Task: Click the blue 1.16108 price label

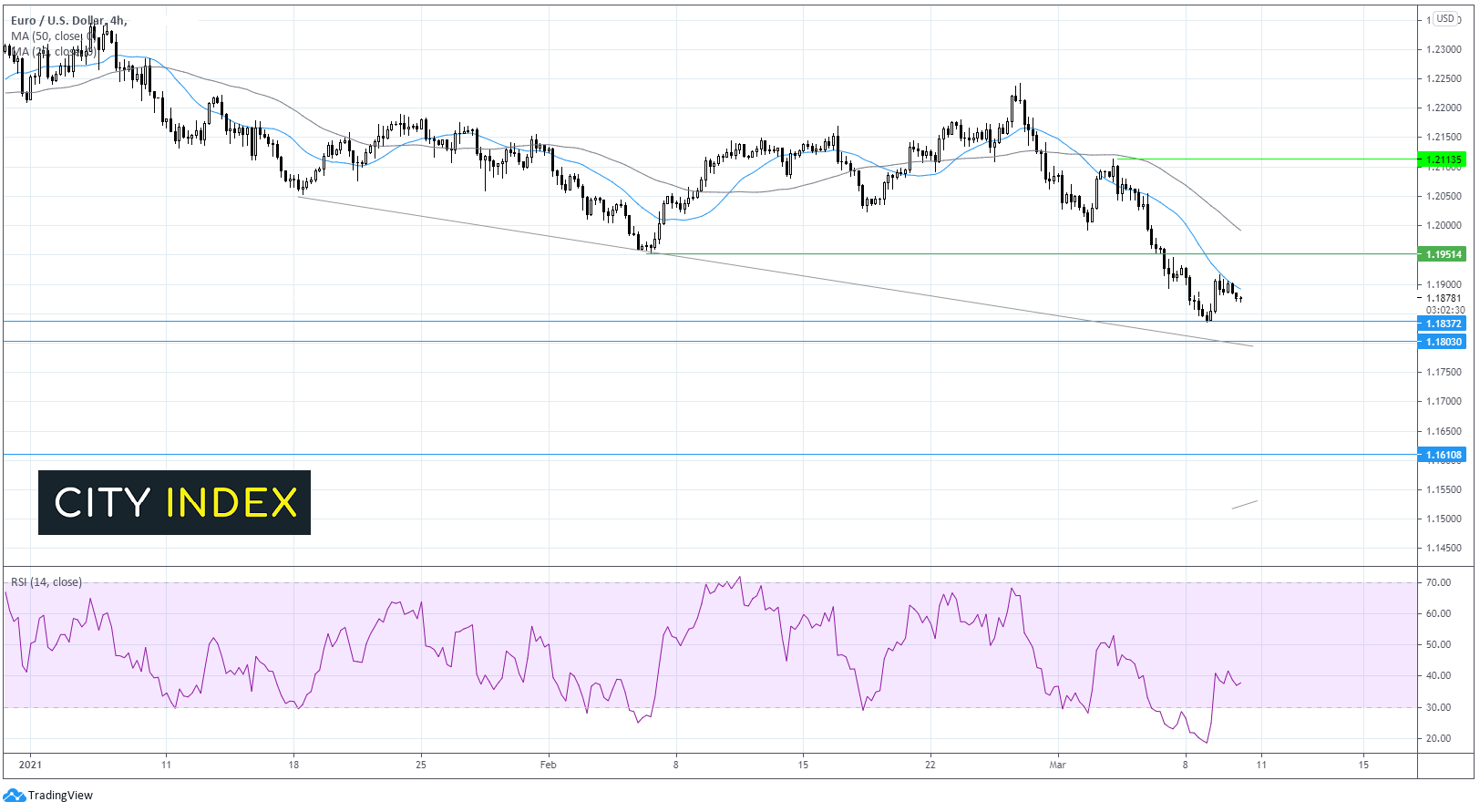Action: tap(1443, 455)
